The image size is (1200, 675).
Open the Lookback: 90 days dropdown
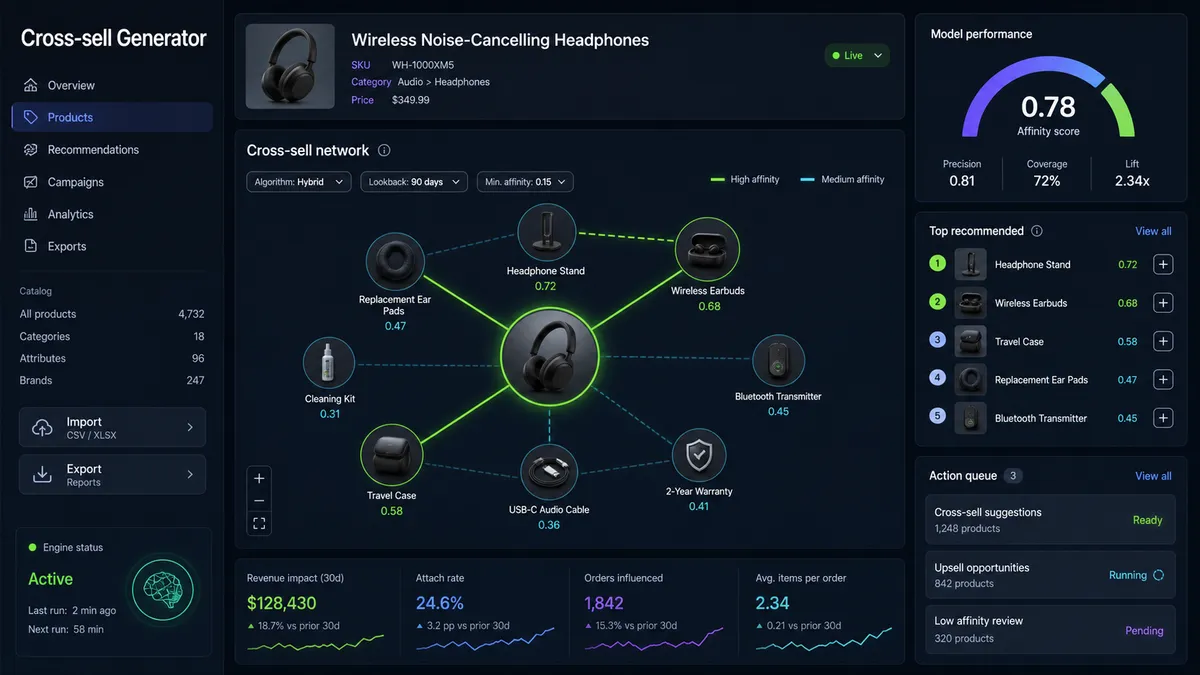pyautogui.click(x=414, y=182)
